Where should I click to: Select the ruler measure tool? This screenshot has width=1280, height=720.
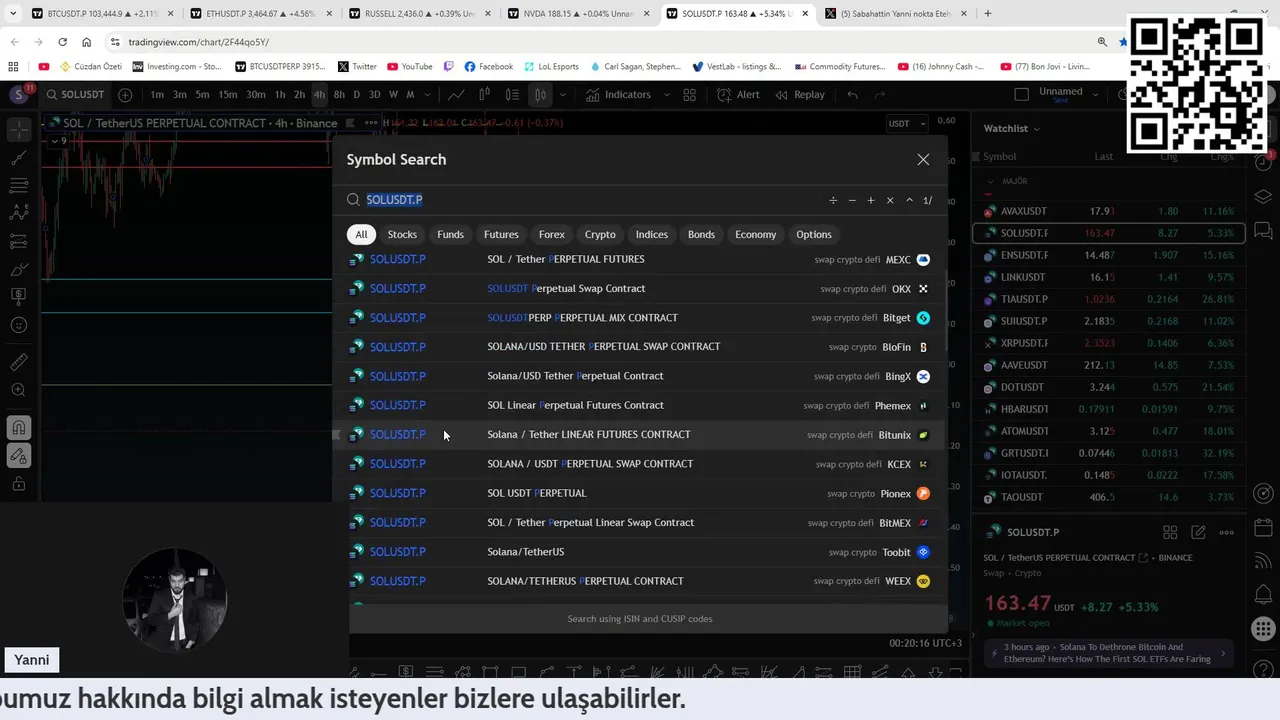[x=18, y=362]
